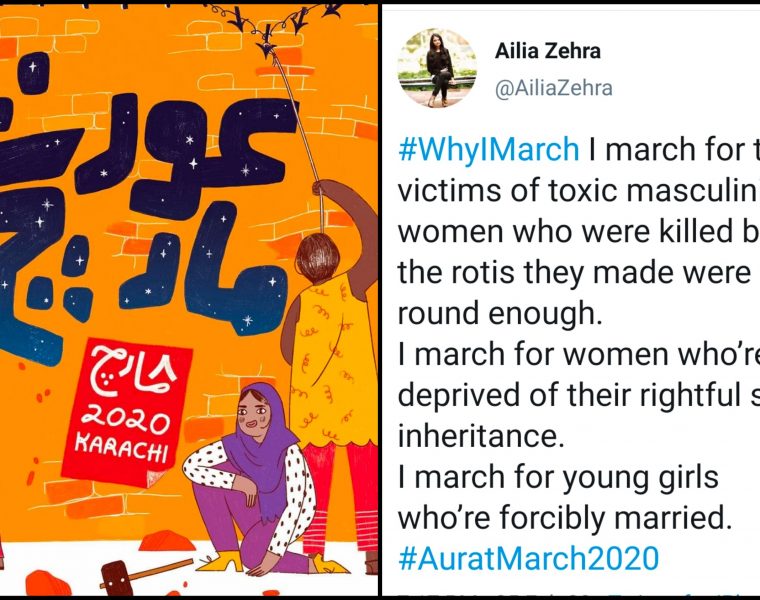This screenshot has height=600, width=760.
Task: Follow the #WhyIMarch hashtag
Action: tap(489, 149)
